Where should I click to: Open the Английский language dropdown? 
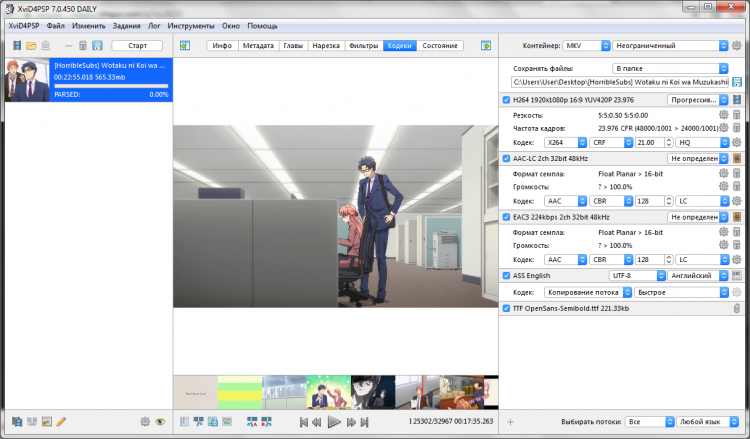[697, 275]
